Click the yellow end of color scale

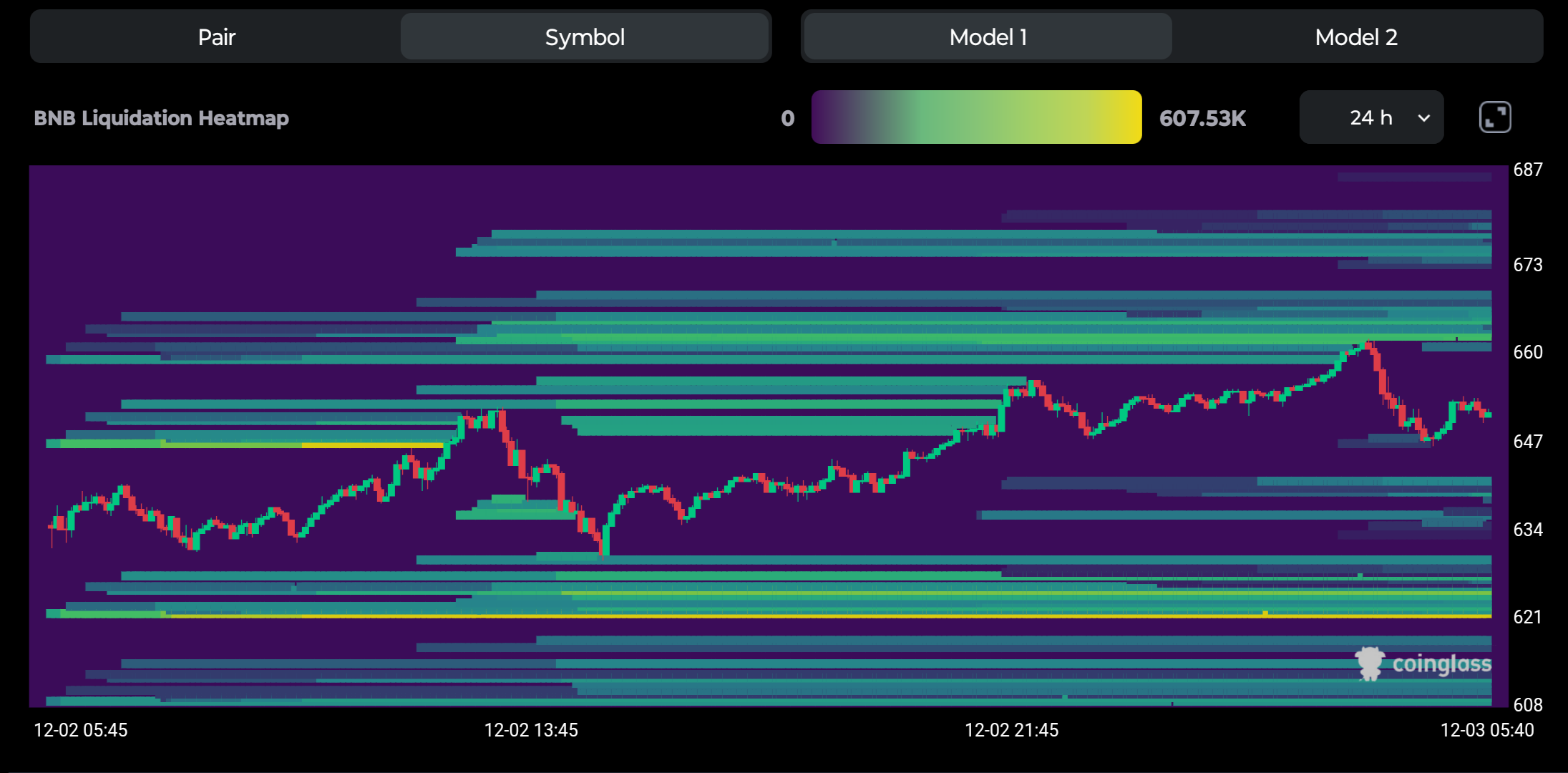tap(1124, 117)
